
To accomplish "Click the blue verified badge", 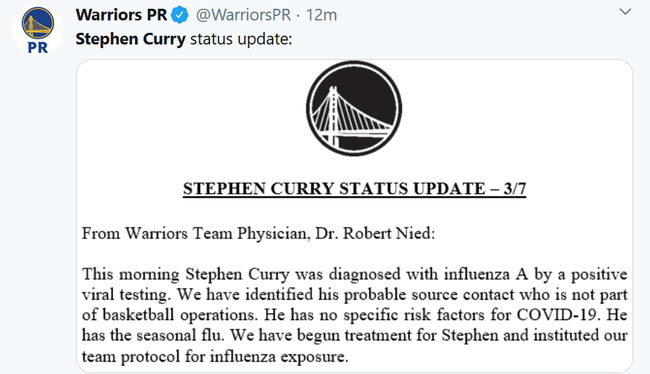I will [180, 15].
